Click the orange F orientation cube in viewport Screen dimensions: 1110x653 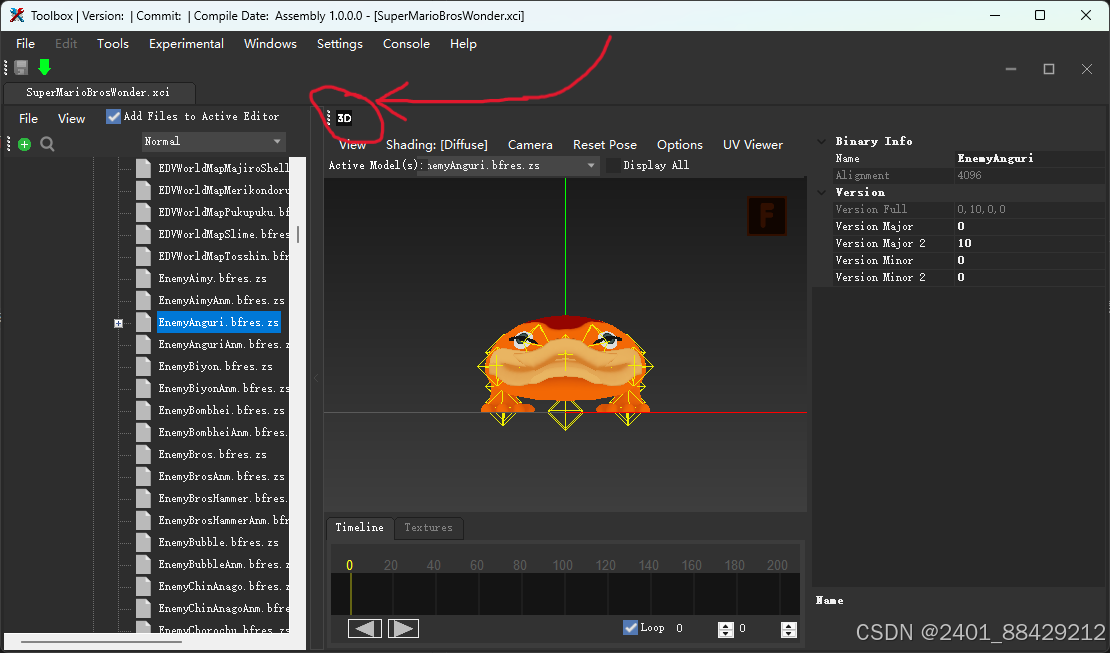(x=767, y=215)
